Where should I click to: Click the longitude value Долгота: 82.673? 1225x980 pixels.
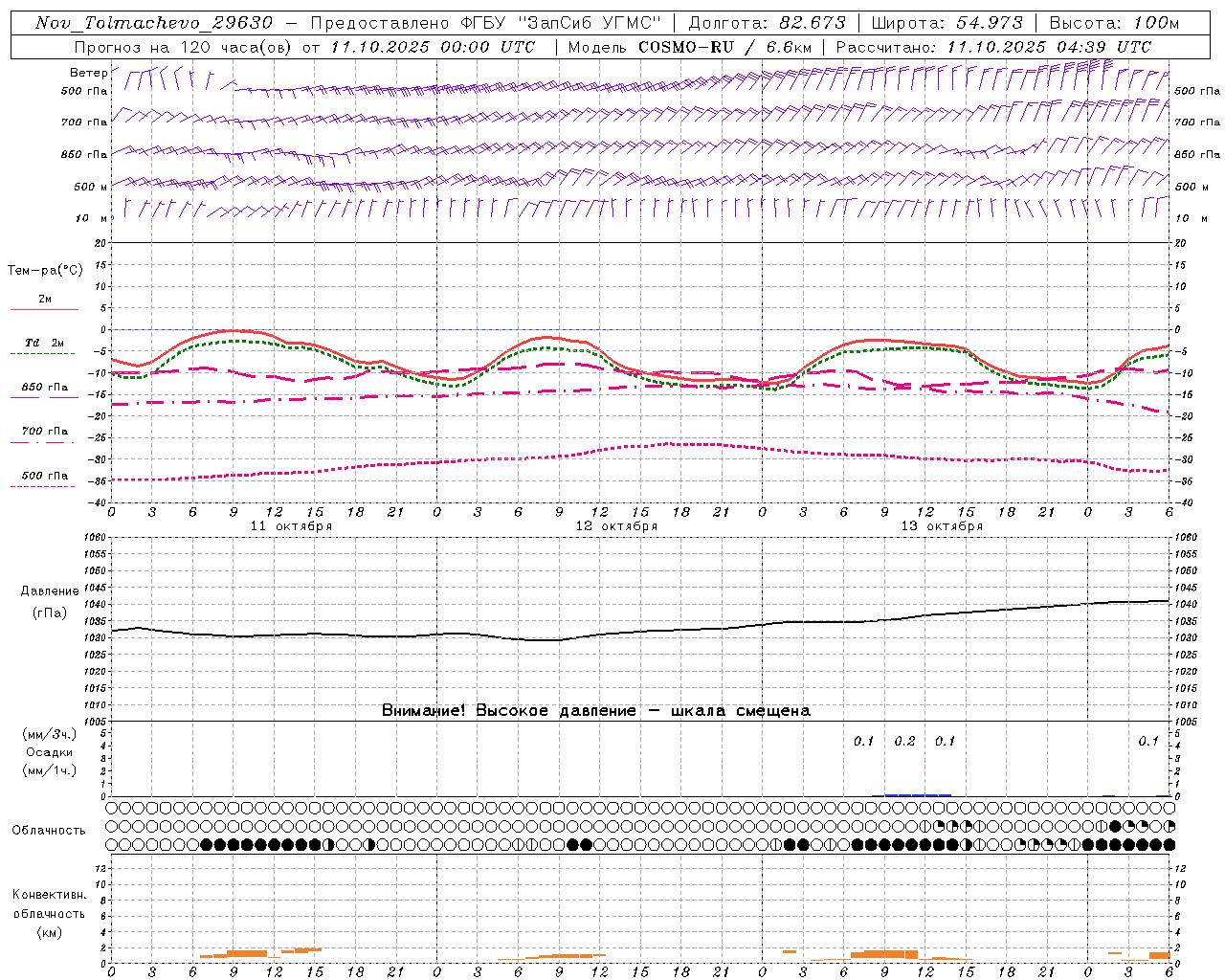pyautogui.click(x=768, y=23)
